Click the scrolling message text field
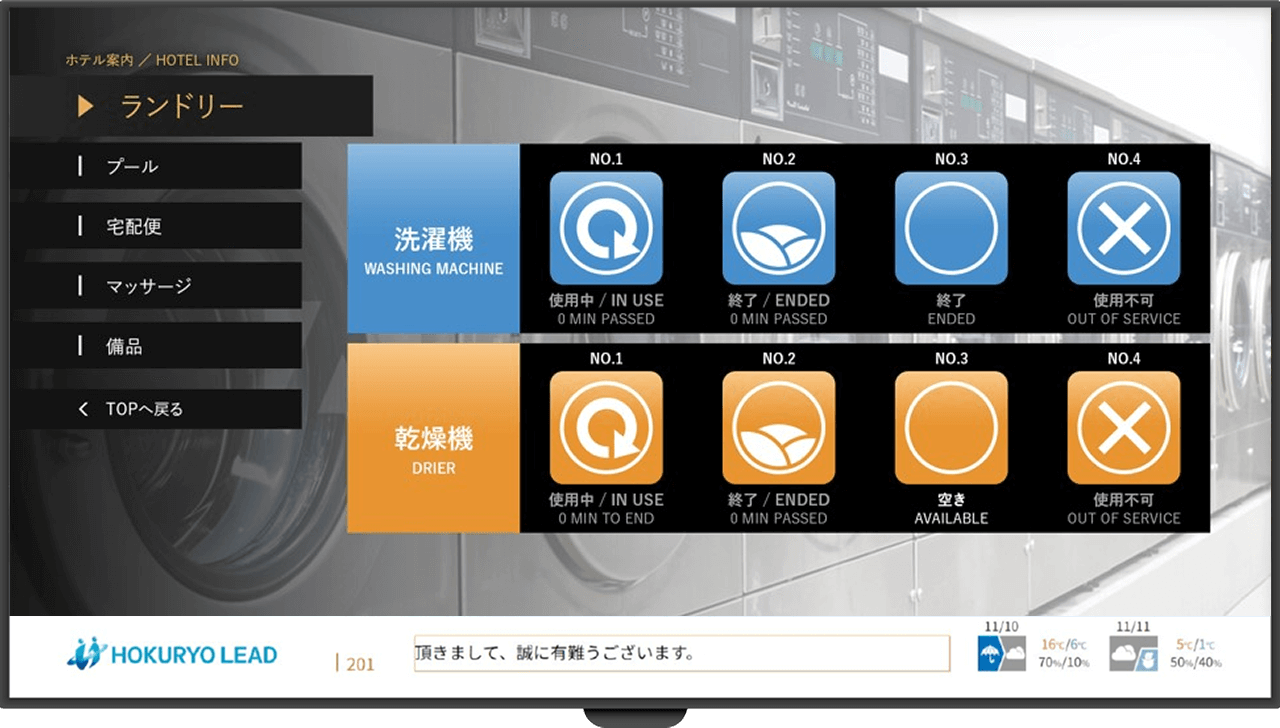Screen dimensions: 1280x728 (681, 654)
